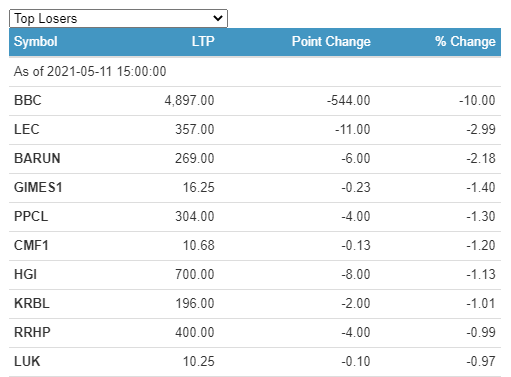The width and height of the screenshot is (511, 377).
Task: Click the PPCL symbol
Action: pyautogui.click(x=31, y=216)
